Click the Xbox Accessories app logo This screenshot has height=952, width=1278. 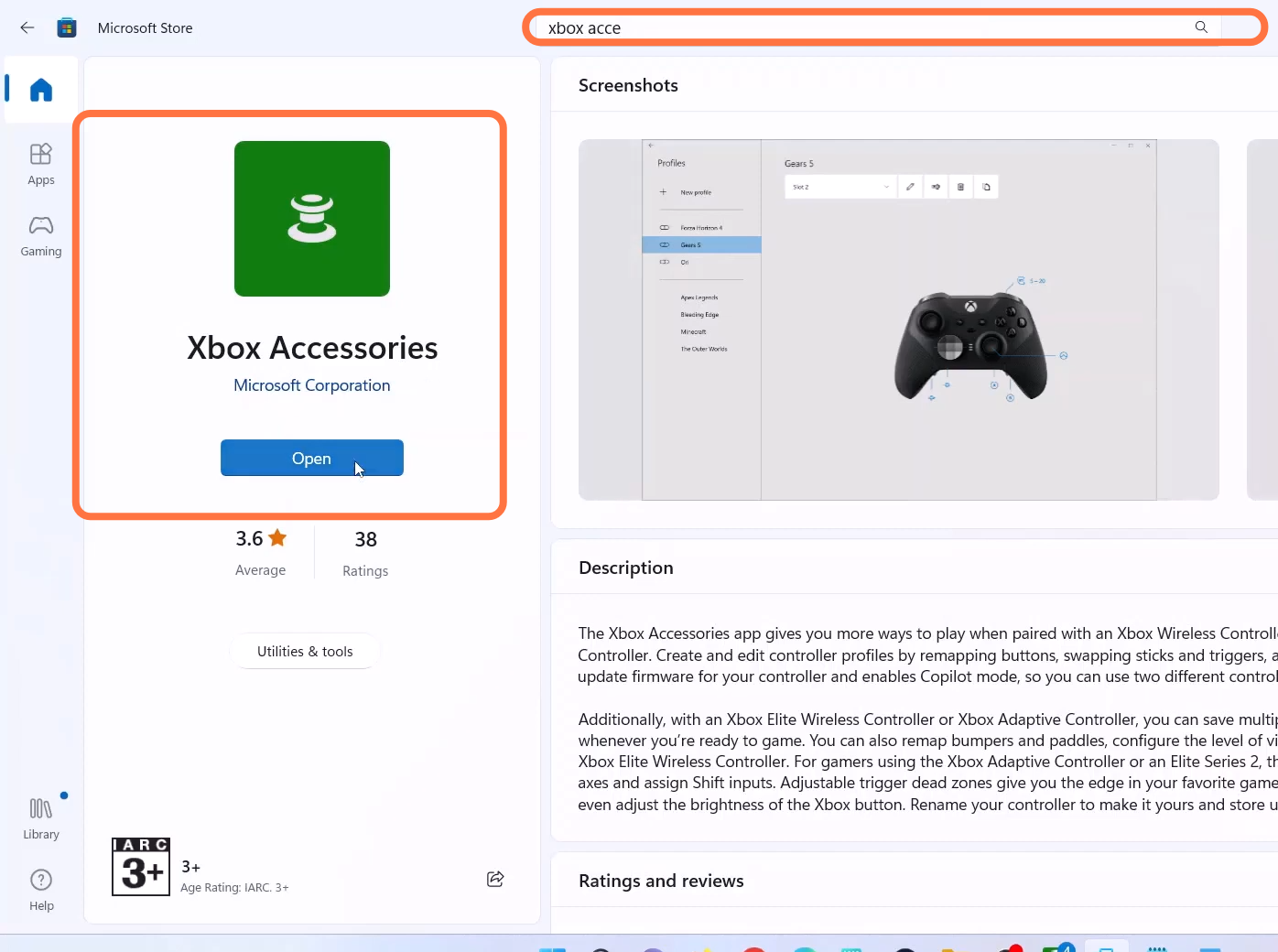pos(312,219)
